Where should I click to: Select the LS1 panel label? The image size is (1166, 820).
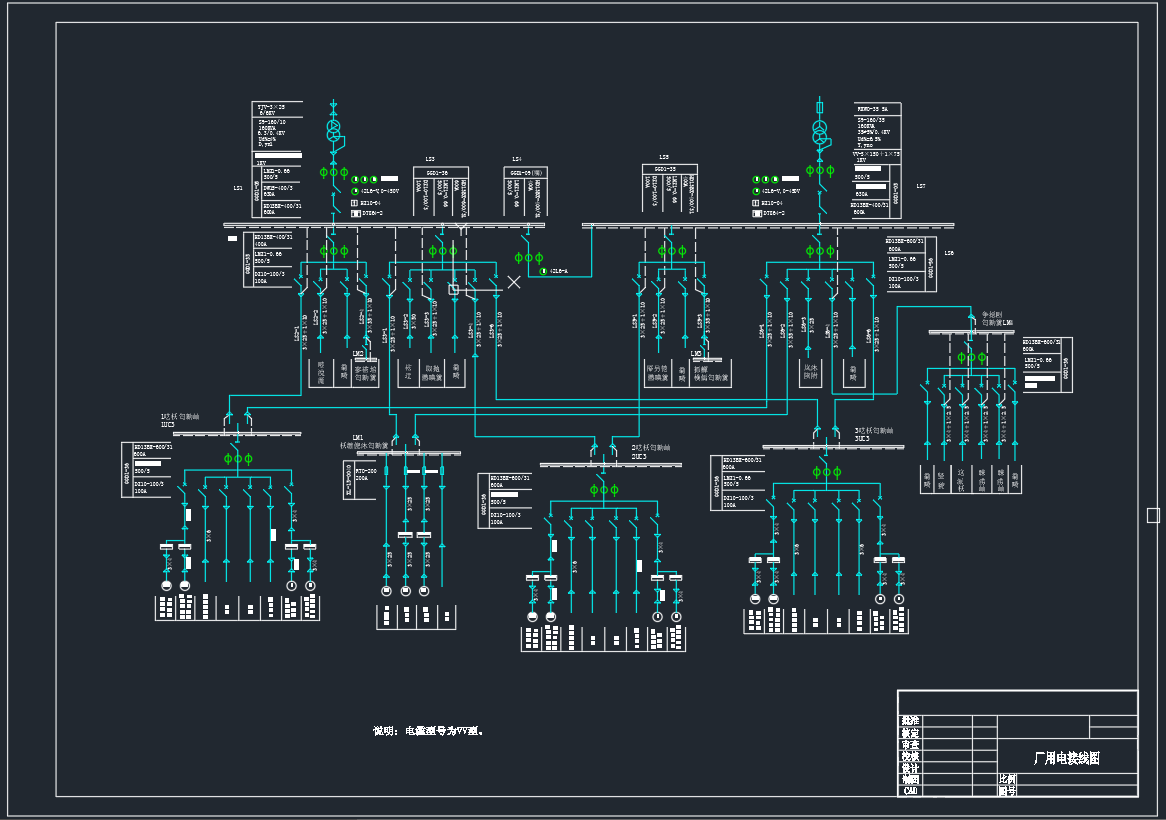click(238, 187)
